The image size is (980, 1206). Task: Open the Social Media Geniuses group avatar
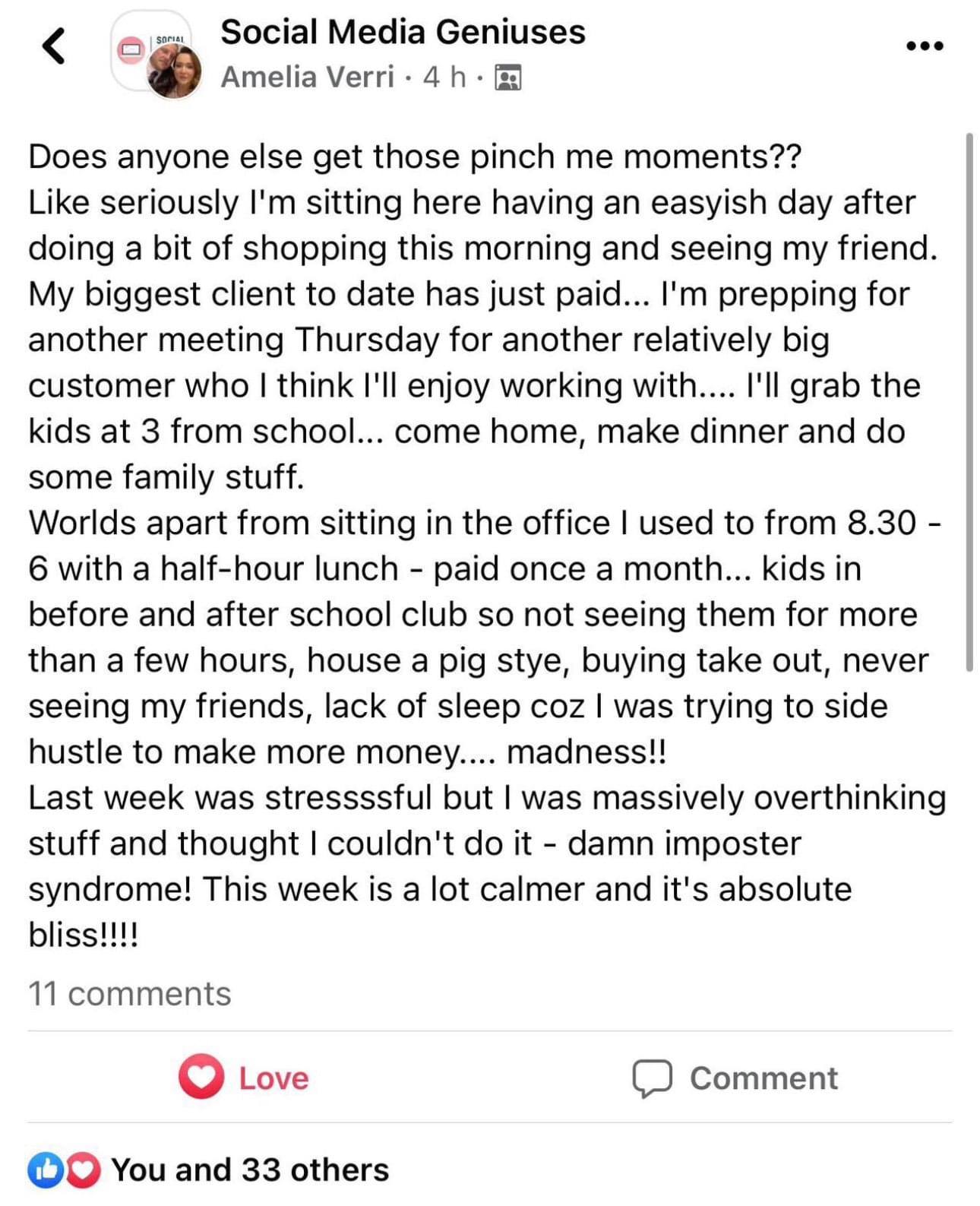click(151, 52)
